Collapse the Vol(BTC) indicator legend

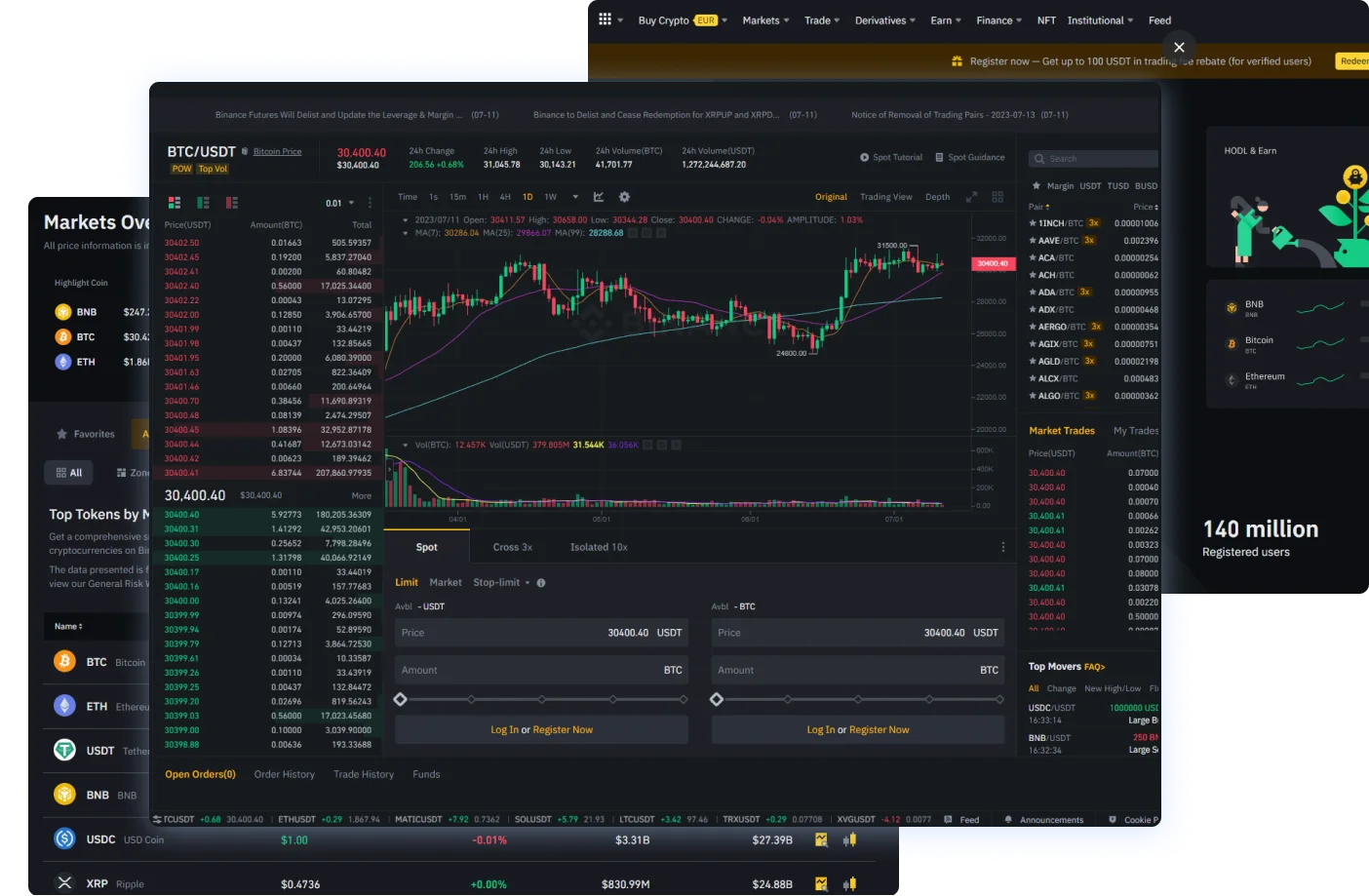click(x=406, y=445)
